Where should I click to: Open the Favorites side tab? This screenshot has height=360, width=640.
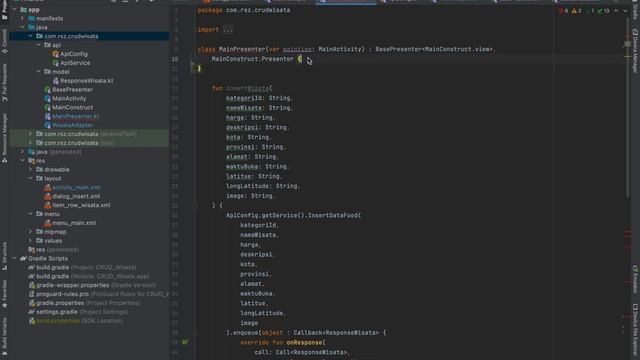4,294
